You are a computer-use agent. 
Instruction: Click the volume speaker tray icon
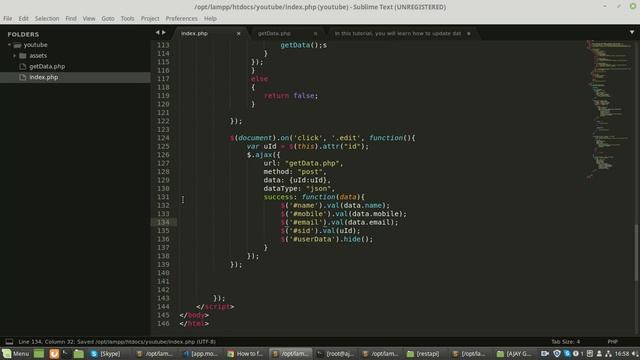(x=635, y=353)
